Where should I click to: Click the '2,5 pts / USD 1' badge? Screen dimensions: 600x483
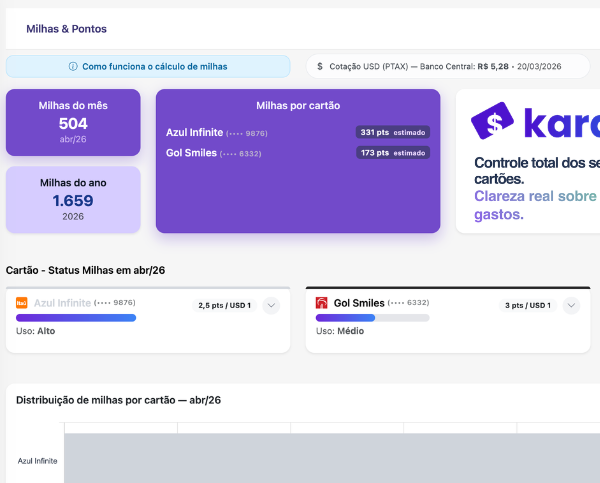(224, 306)
